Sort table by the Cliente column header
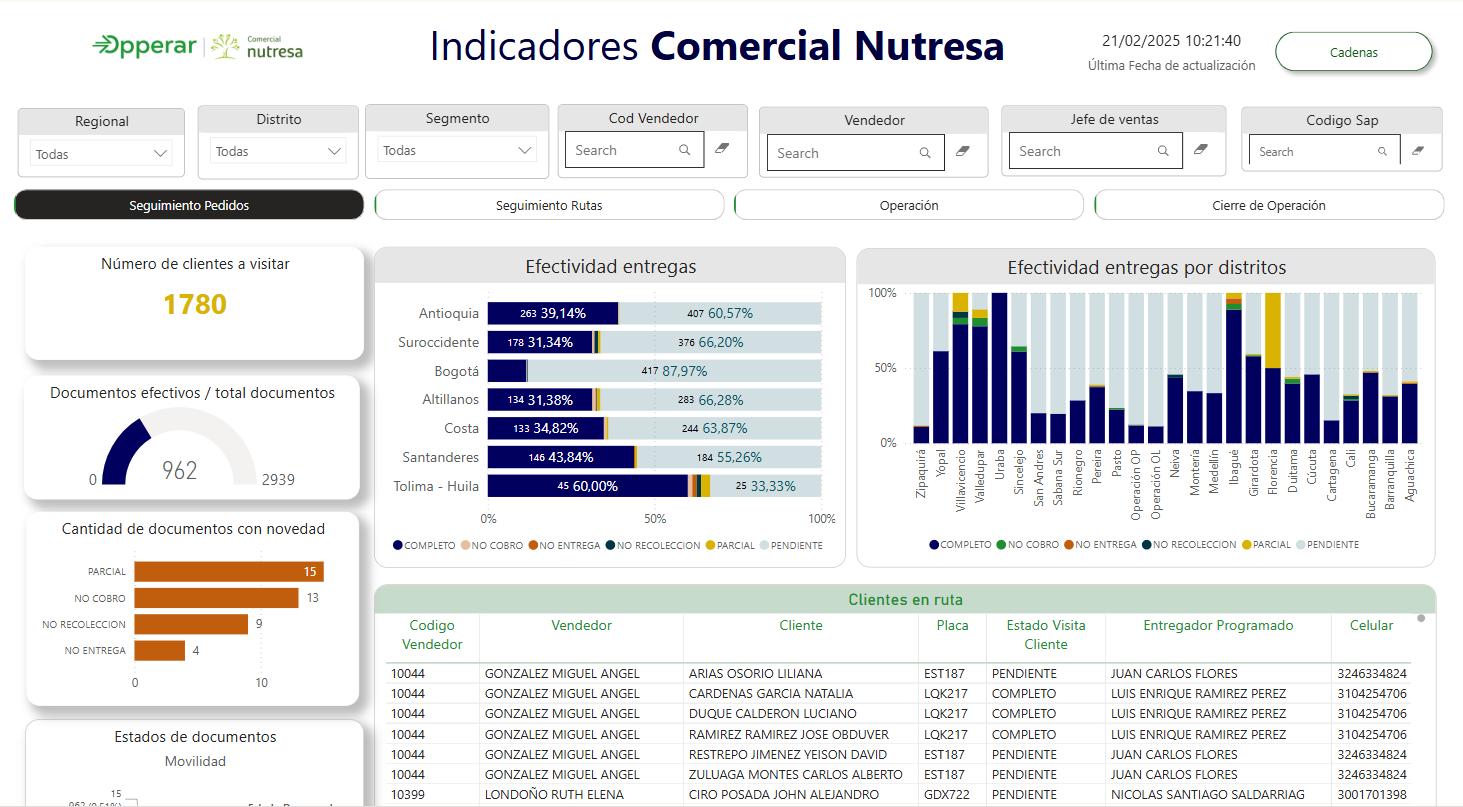The height and width of the screenshot is (807, 1463). 801,626
